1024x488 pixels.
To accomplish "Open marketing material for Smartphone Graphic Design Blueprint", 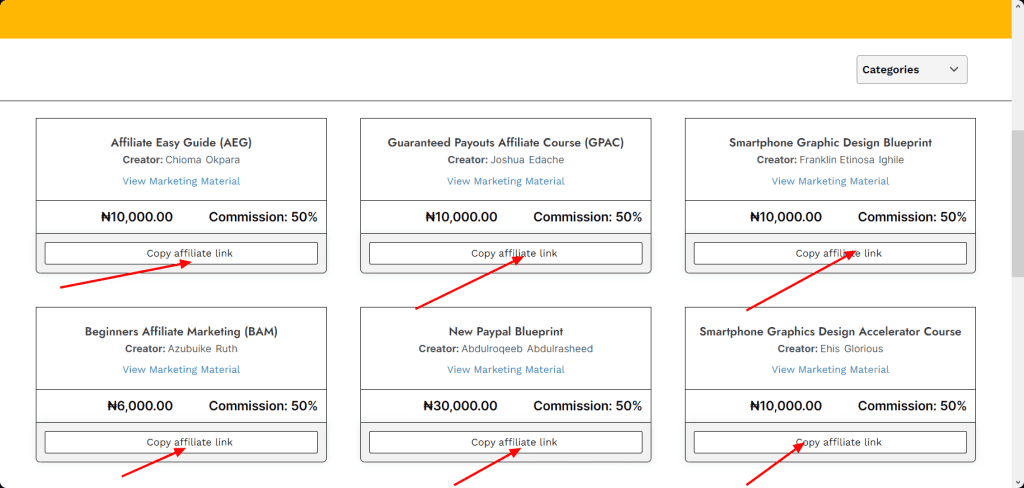I will 830,181.
